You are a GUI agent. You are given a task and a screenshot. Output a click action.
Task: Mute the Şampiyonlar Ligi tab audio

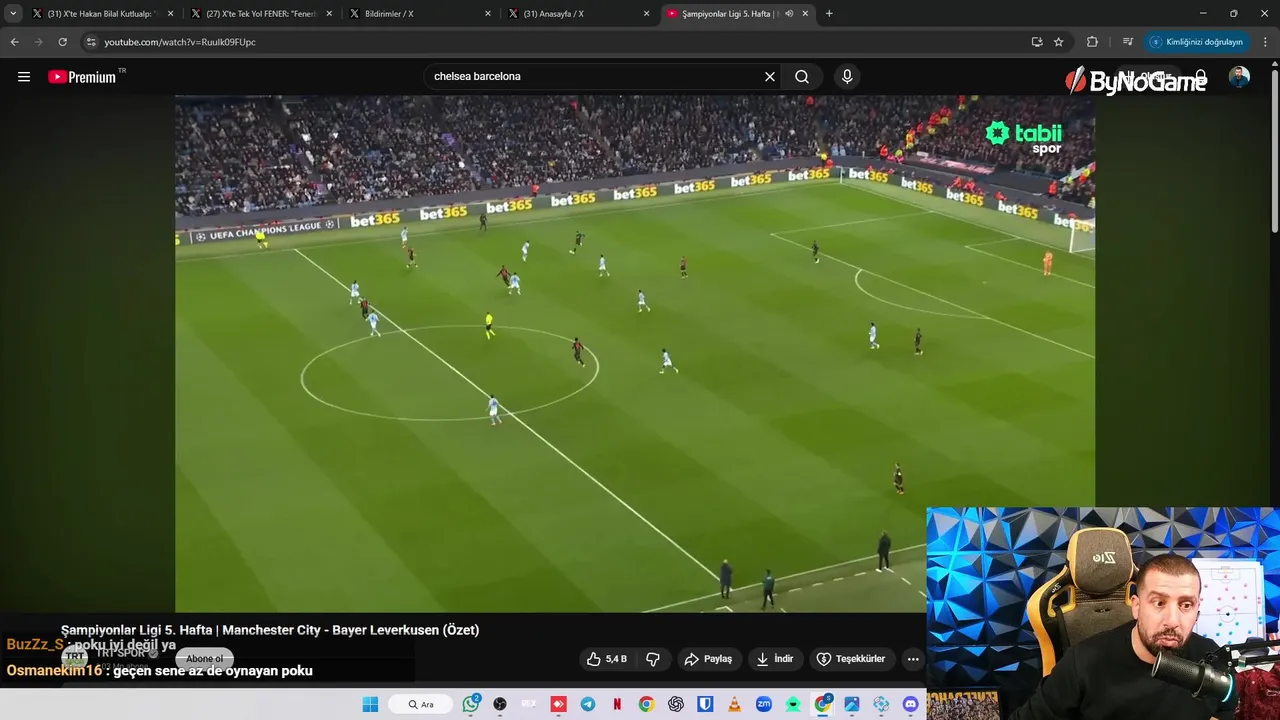(x=789, y=14)
